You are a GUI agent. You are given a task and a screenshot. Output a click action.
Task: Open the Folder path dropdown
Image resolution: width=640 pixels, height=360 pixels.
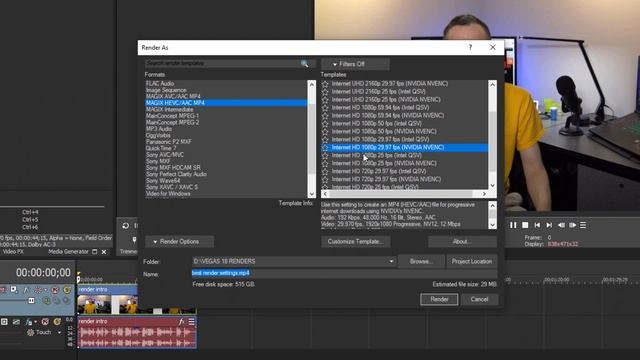(391, 261)
